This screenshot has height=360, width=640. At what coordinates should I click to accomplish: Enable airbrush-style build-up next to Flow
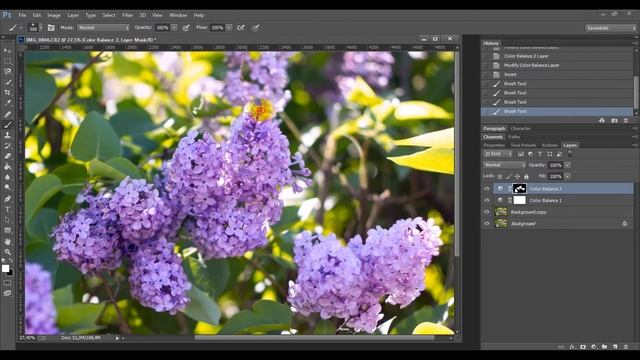coord(241,28)
